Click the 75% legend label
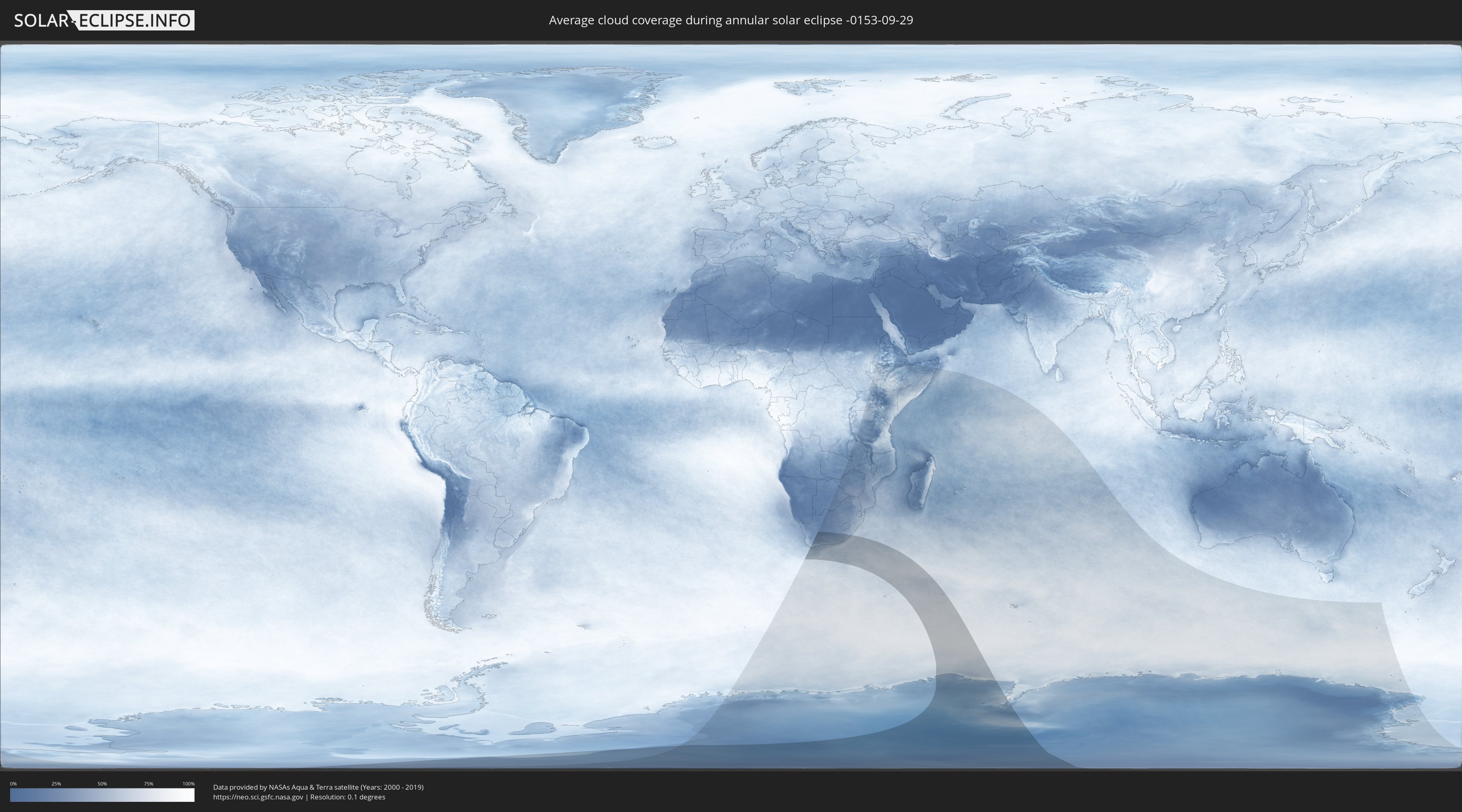1462x812 pixels. coord(148,784)
